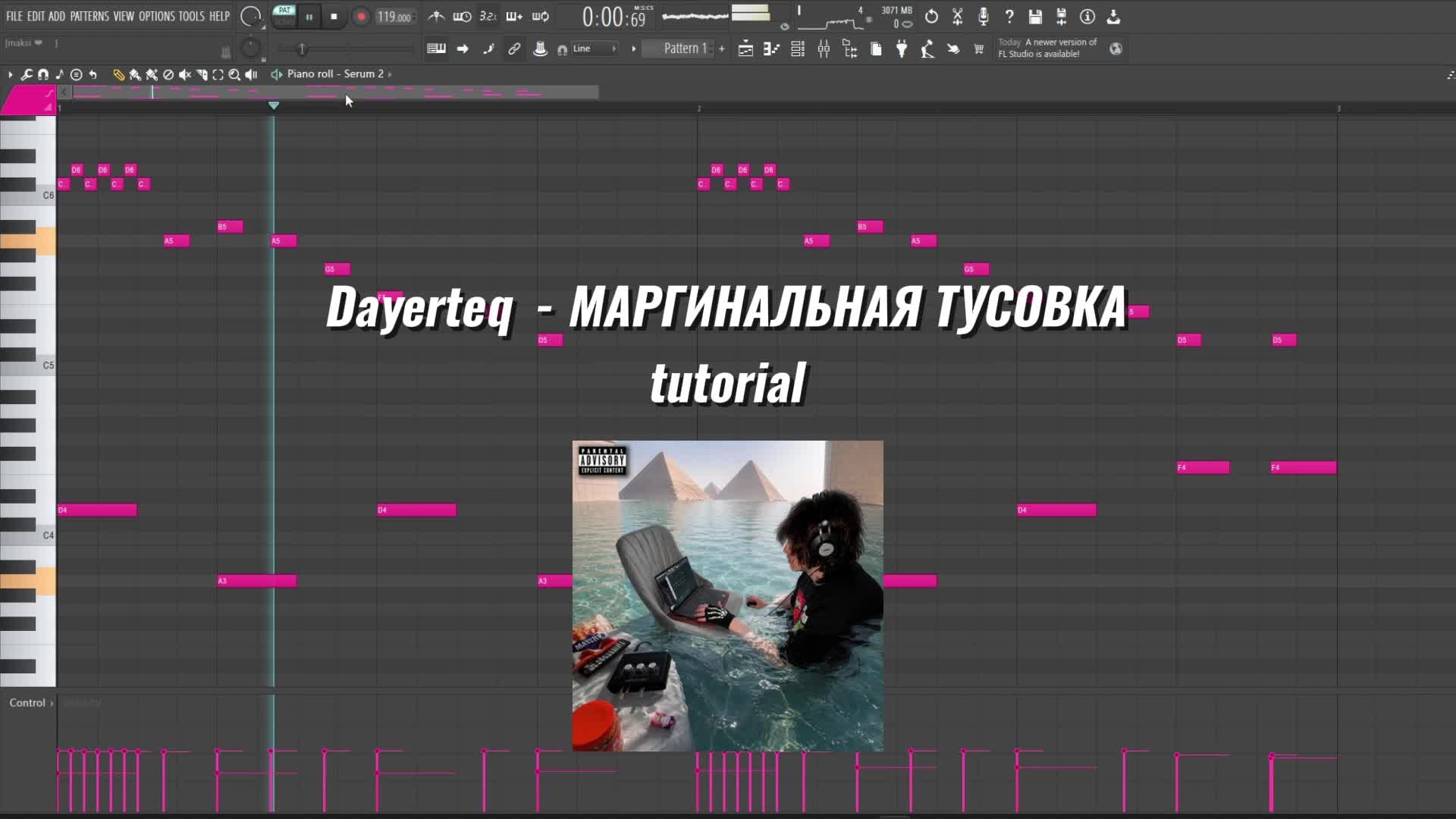Toggle PAT/SONG mode switch
The height and width of the screenshot is (819, 1456).
(284, 16)
